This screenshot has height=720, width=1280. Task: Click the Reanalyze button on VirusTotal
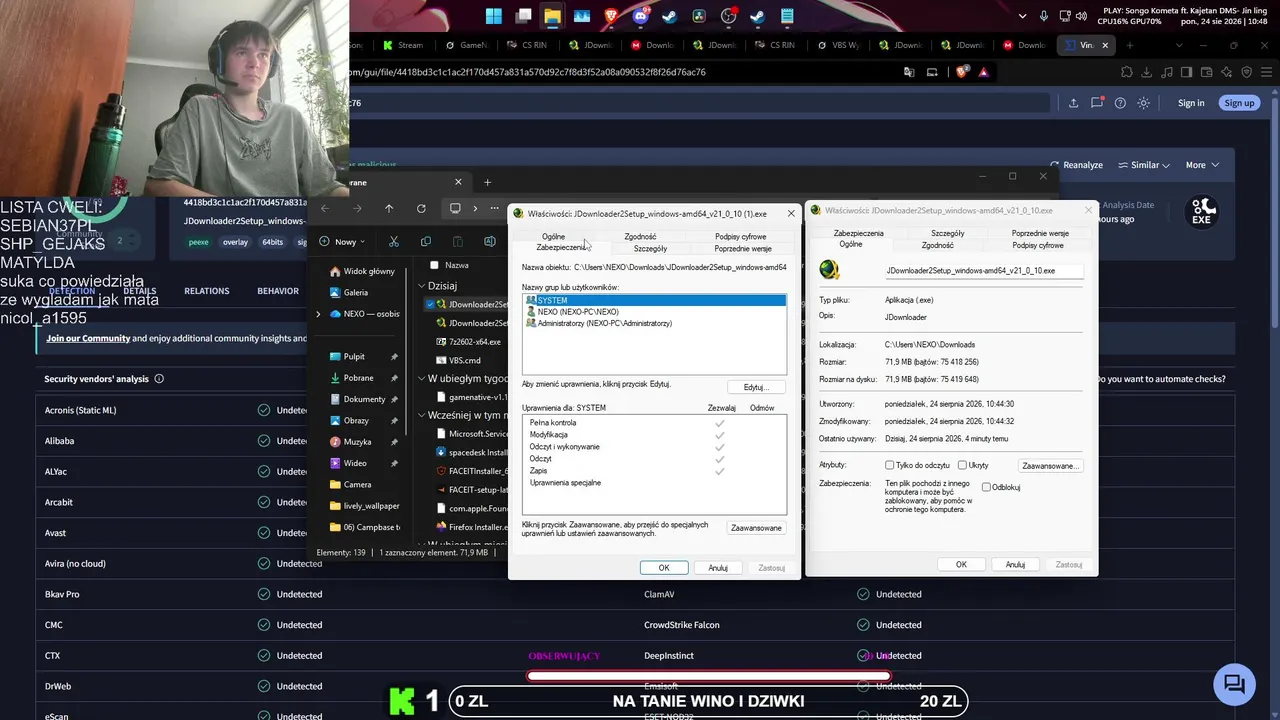pos(1077,165)
